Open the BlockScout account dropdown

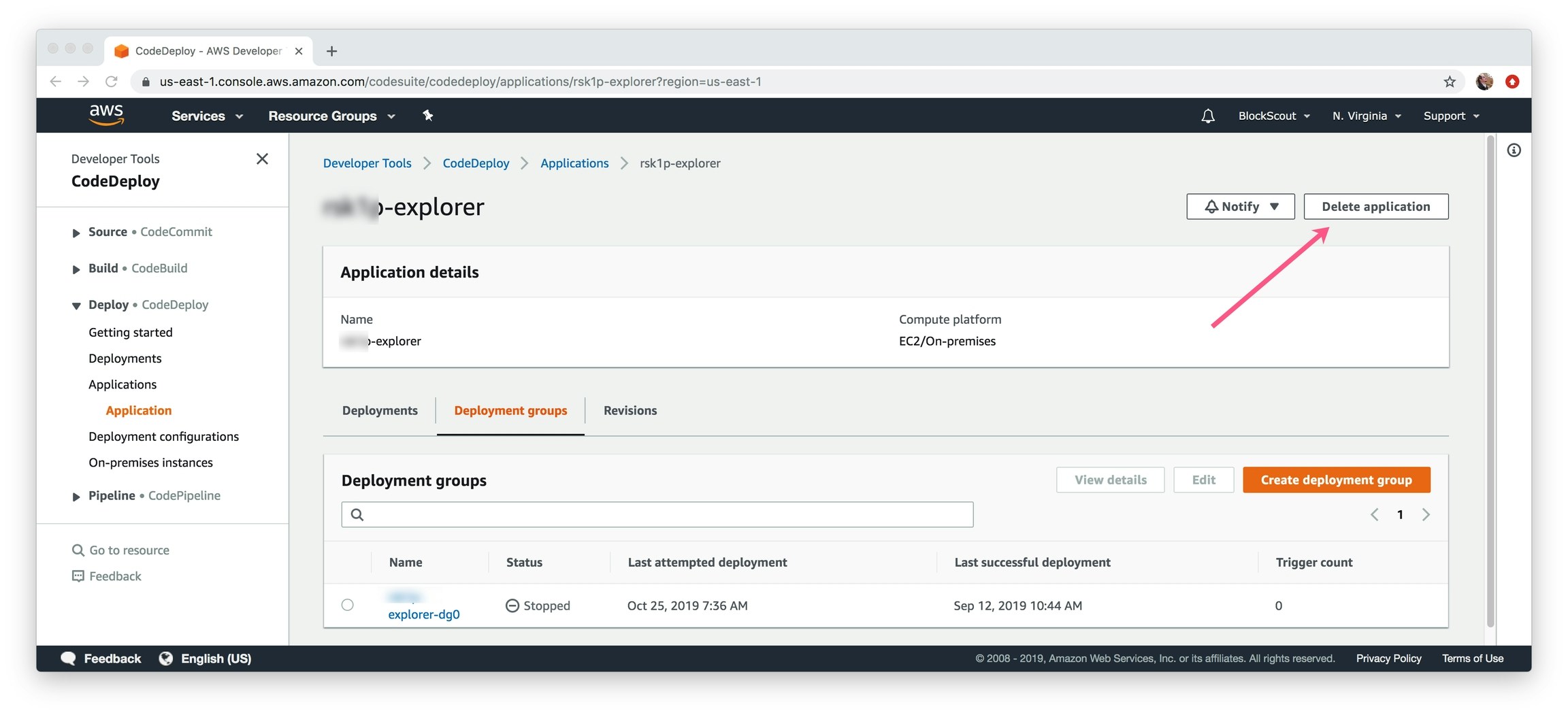pos(1273,116)
